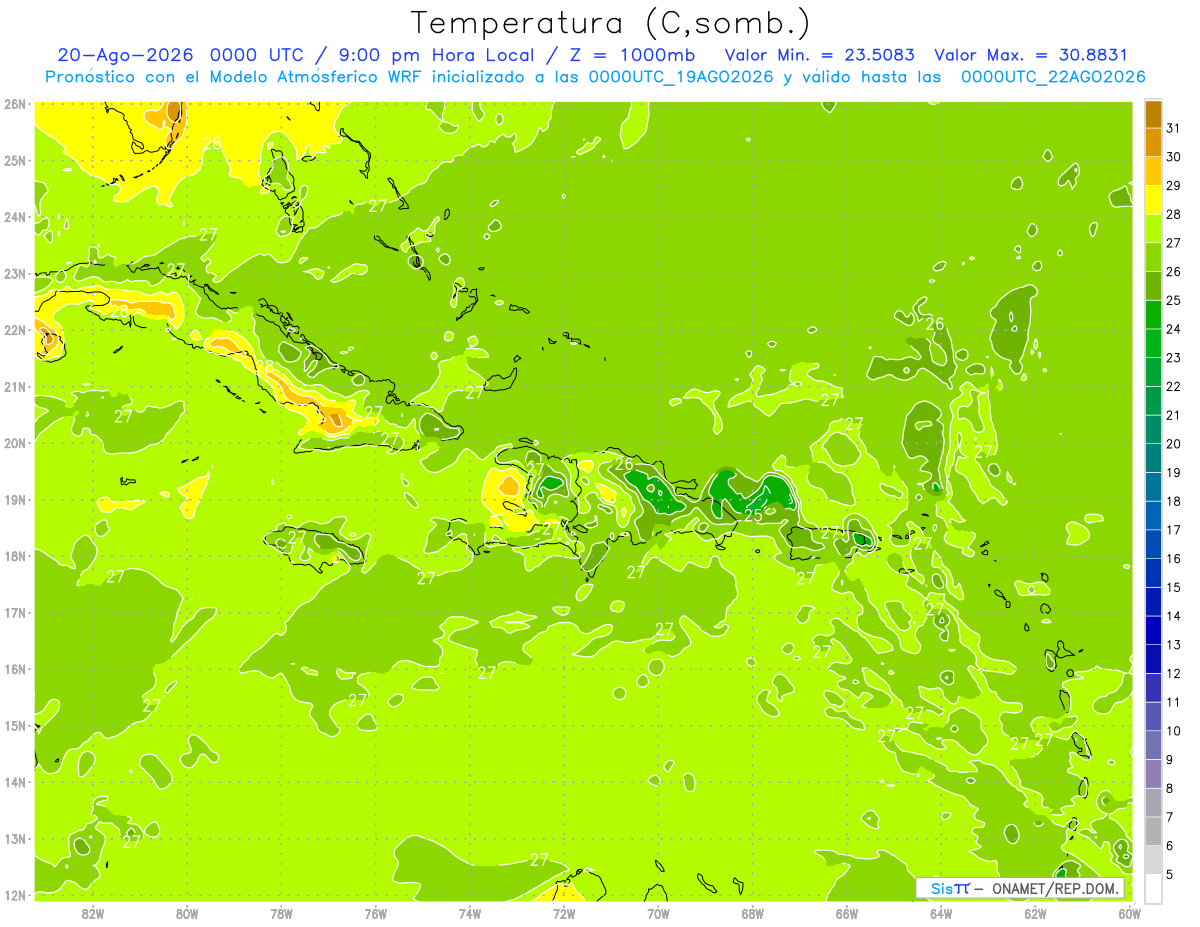Pick the blue legend swatch between 16 and 17
The width and height of the screenshot is (1200, 927).
1153,543
